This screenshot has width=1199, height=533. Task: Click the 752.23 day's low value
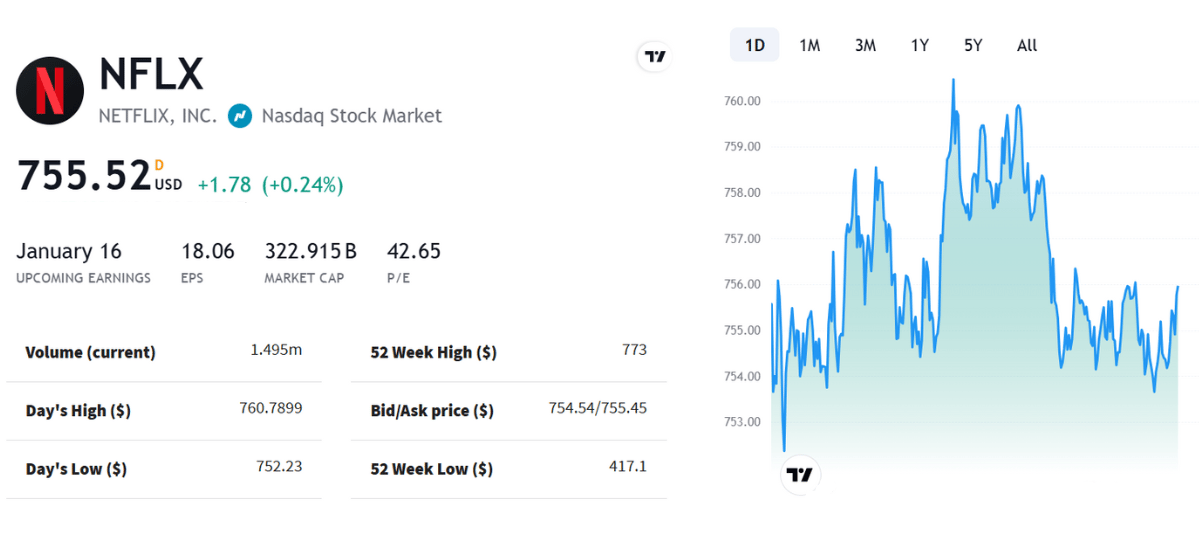click(x=279, y=466)
